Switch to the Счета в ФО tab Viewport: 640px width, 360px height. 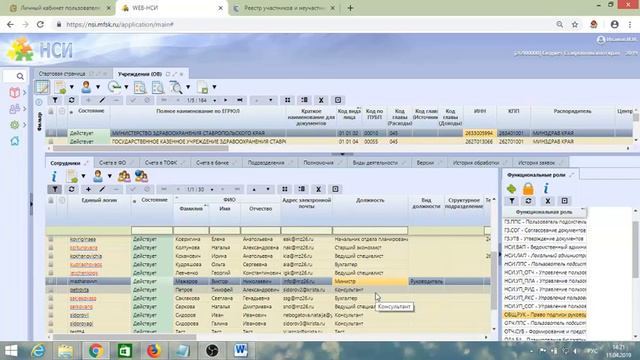point(113,162)
